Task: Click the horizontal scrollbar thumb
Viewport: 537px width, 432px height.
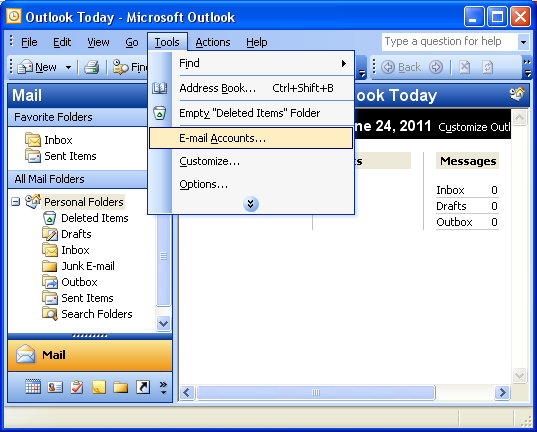Action: [316, 392]
